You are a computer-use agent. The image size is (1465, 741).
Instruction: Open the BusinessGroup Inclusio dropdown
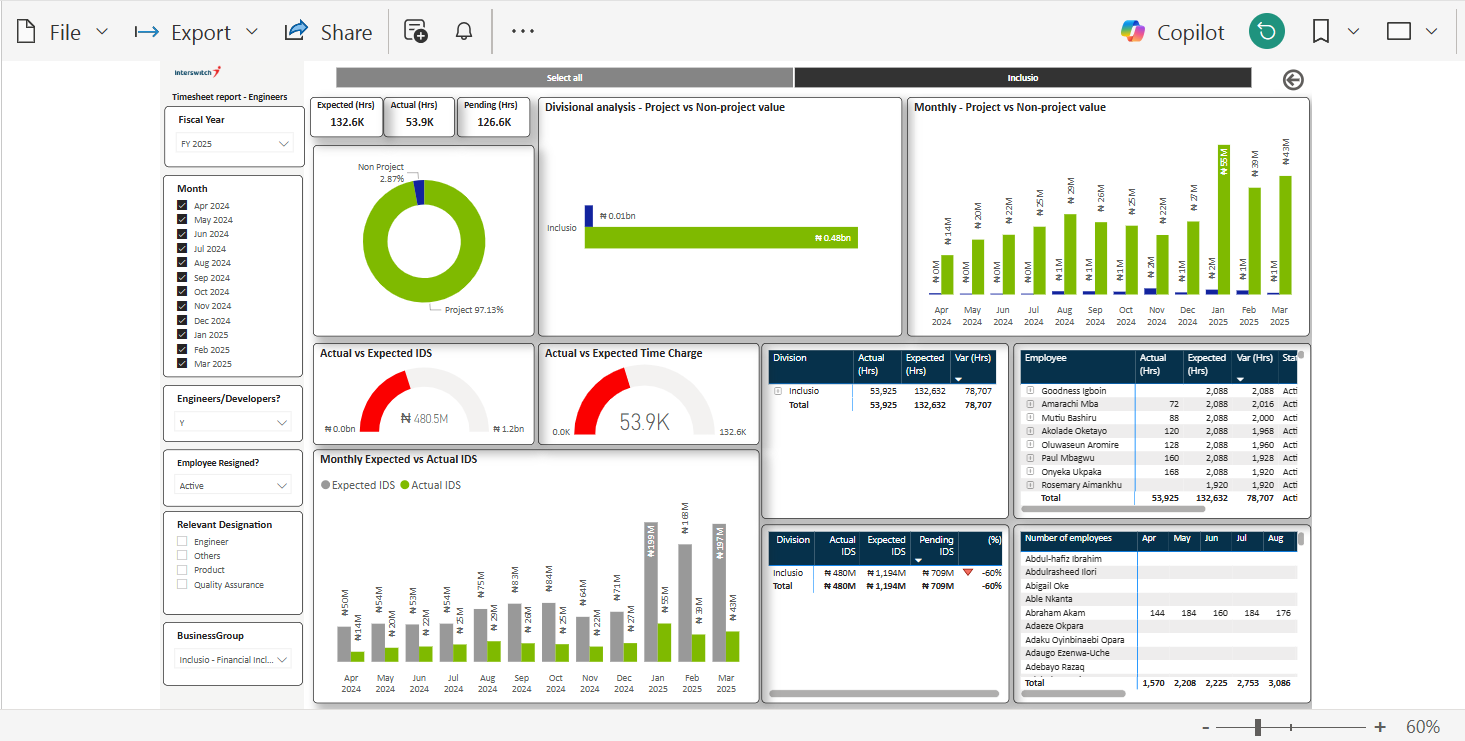pos(234,659)
